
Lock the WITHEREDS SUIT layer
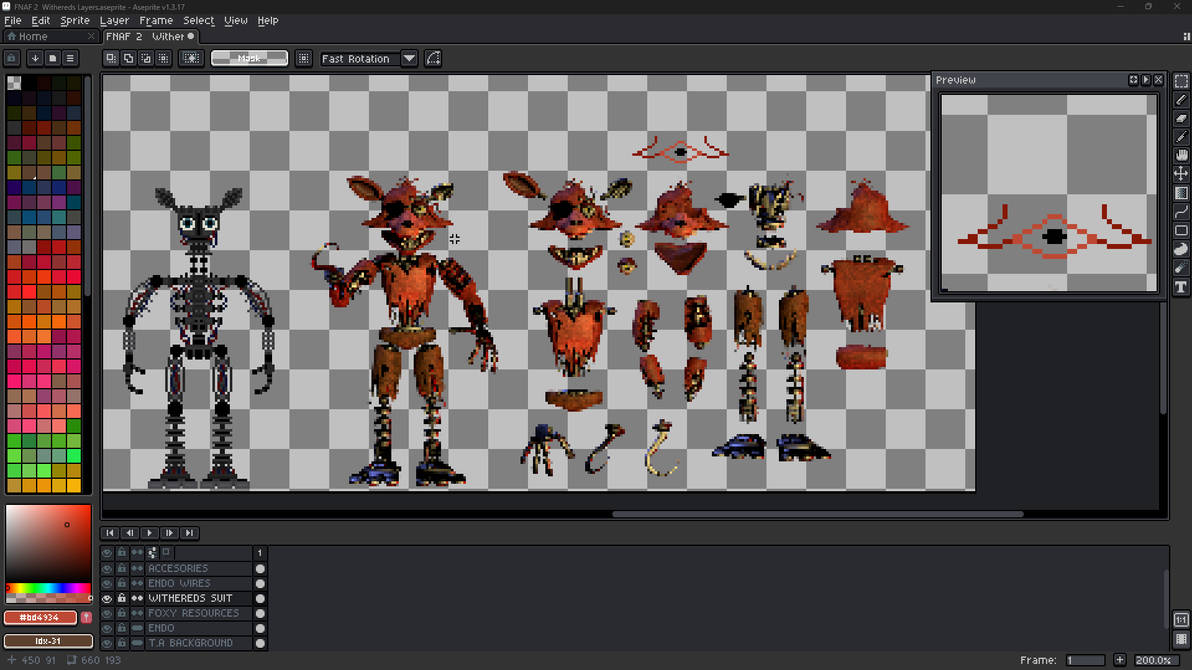pyautogui.click(x=122, y=599)
